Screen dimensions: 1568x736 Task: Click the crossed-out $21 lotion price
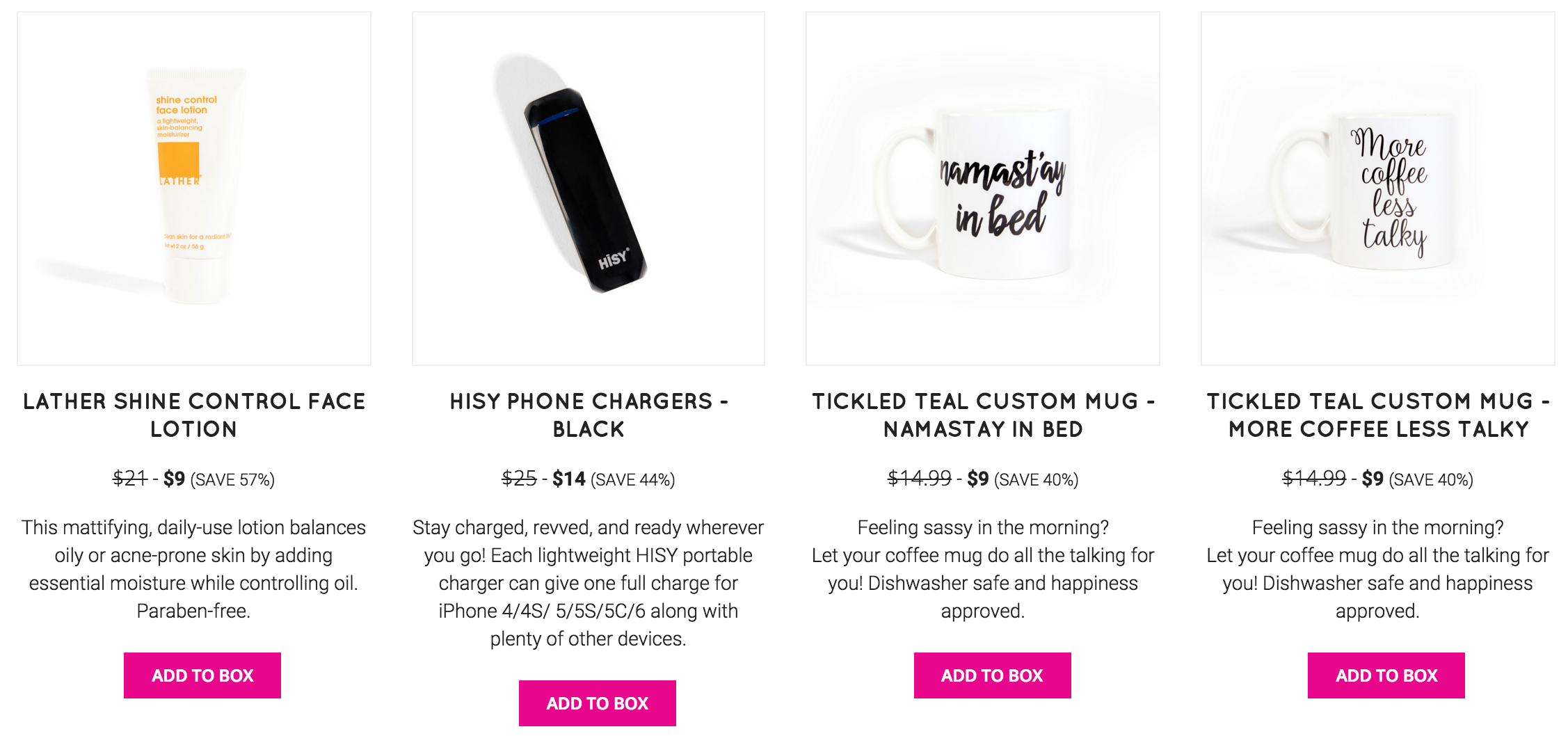[x=130, y=479]
